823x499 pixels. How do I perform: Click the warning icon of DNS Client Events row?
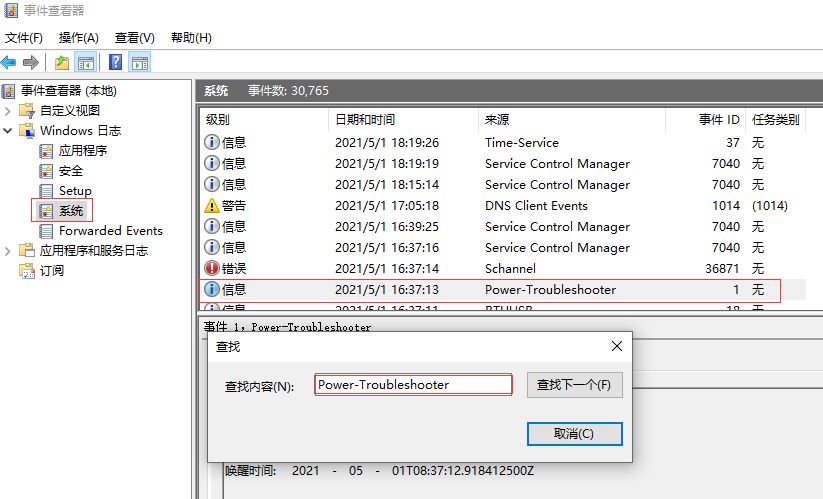click(x=211, y=206)
